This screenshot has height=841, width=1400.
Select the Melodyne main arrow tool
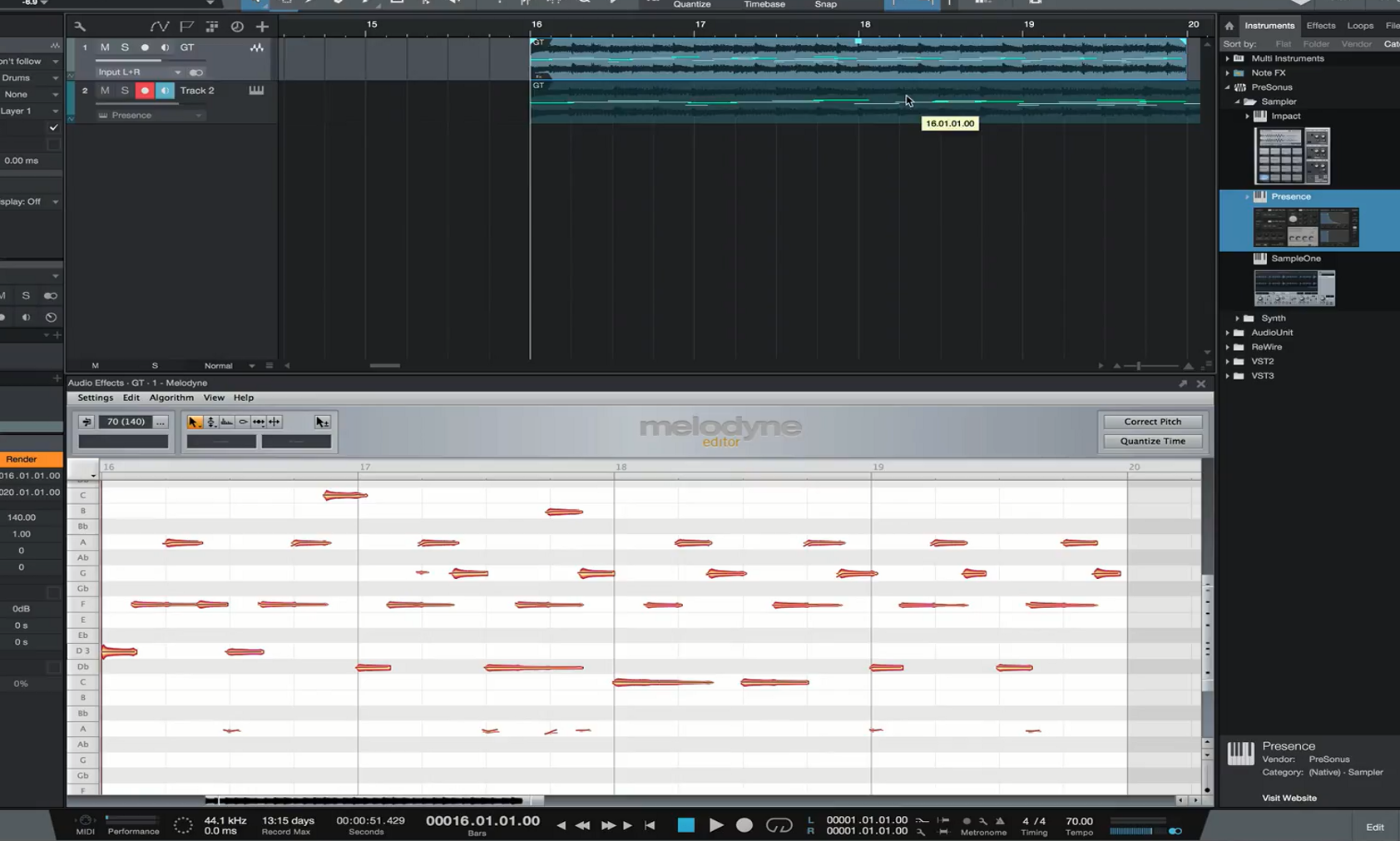click(194, 422)
